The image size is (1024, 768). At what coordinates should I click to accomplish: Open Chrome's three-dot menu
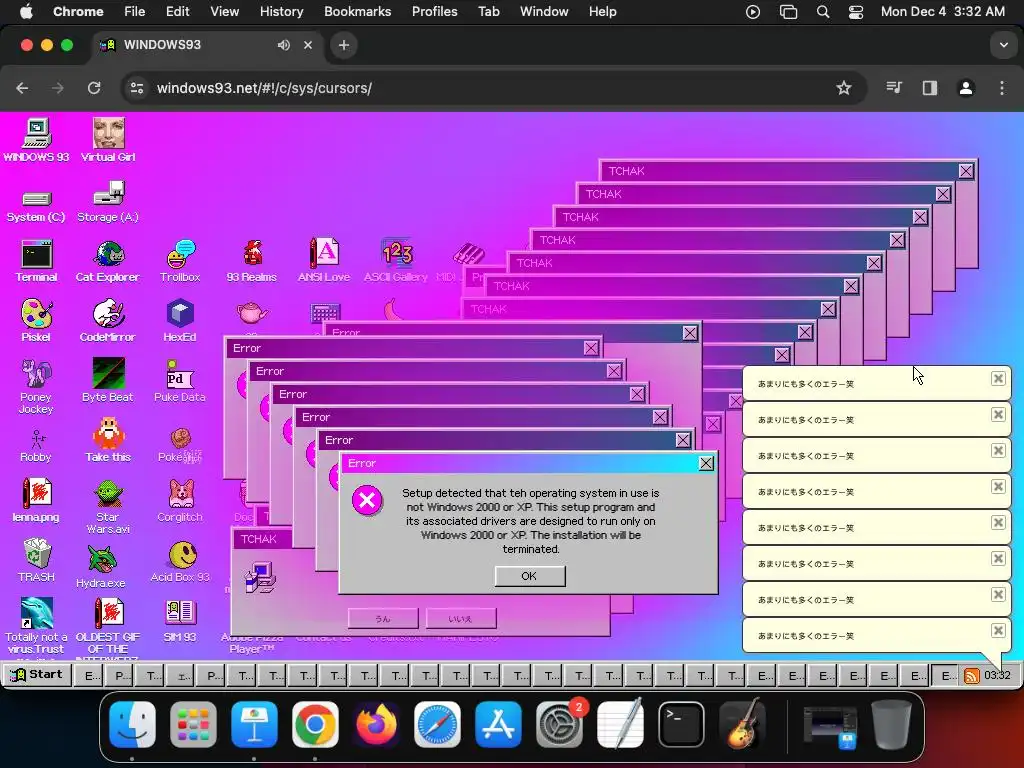(x=1002, y=88)
